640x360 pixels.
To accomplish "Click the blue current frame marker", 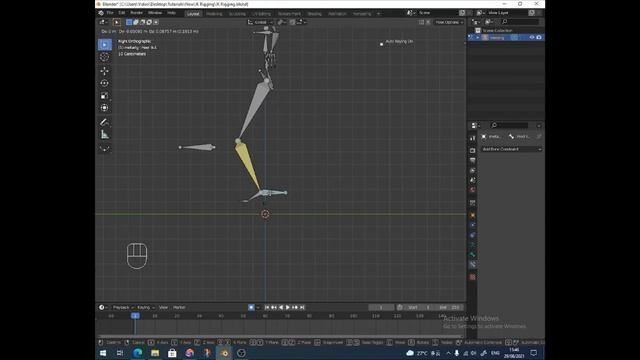I will pyautogui.click(x=135, y=316).
